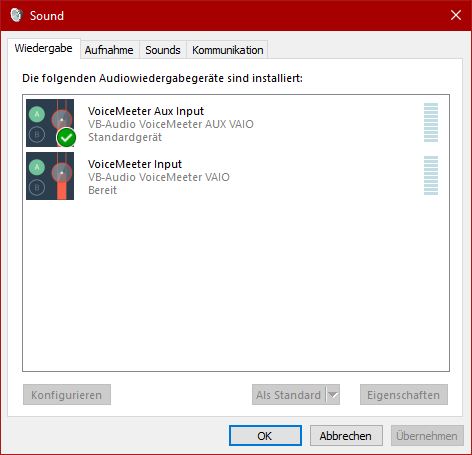Apply changes with Übernehmen
Image resolution: width=472 pixels, height=455 pixels.
[x=427, y=436]
